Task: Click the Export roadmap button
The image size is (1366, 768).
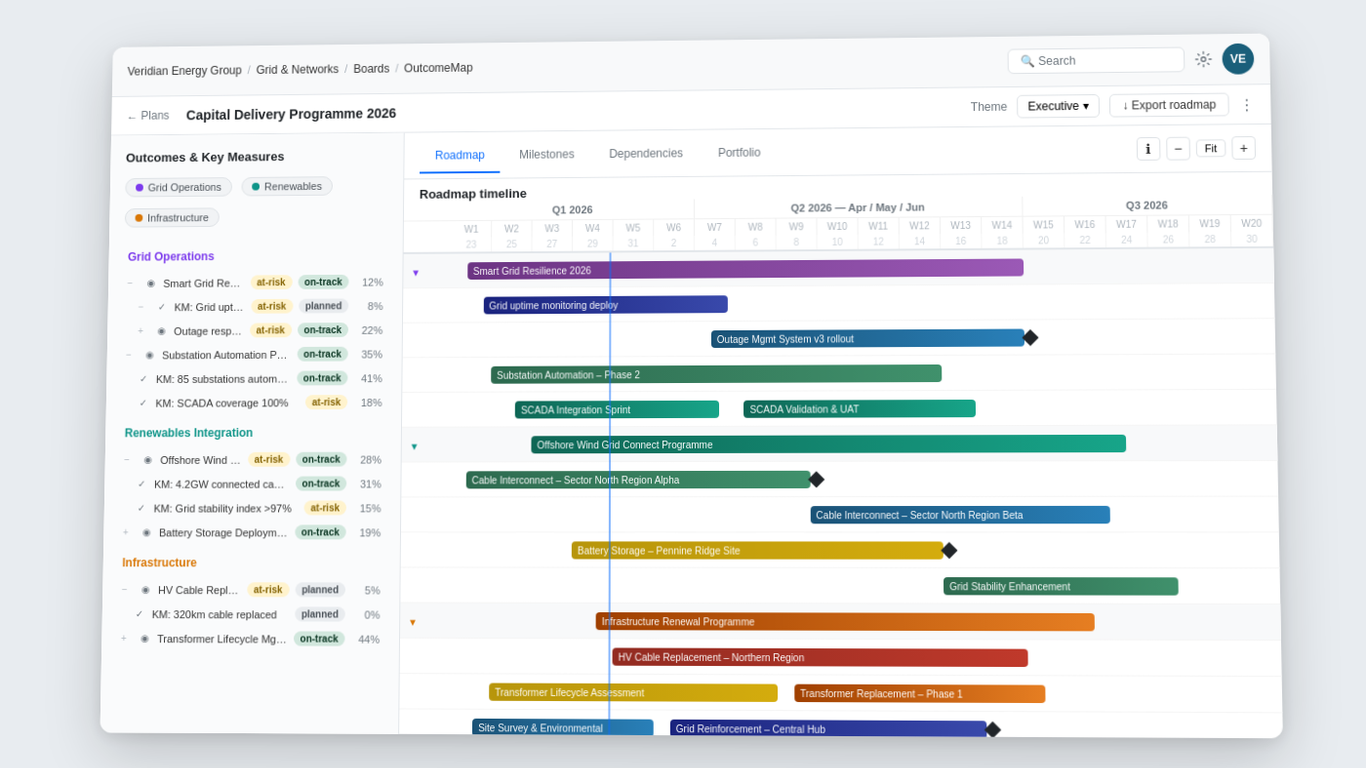Action: tap(1168, 104)
